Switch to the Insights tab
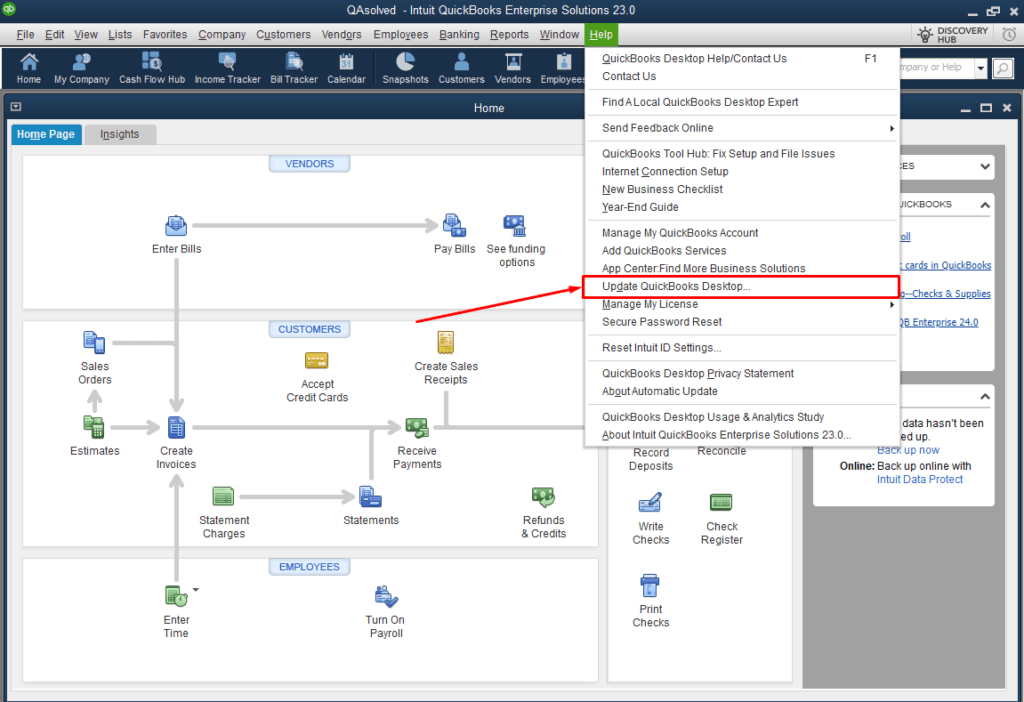This screenshot has height=702, width=1024. coord(120,132)
